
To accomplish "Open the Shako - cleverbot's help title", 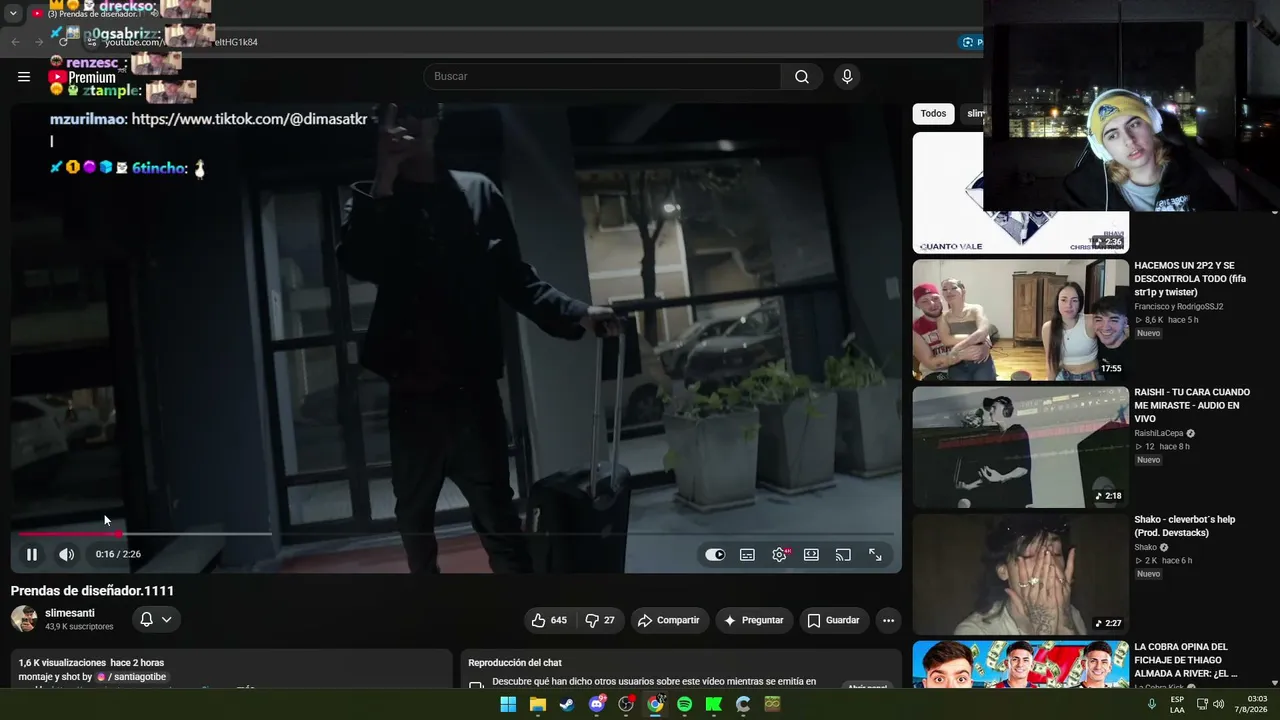I will [x=1185, y=526].
